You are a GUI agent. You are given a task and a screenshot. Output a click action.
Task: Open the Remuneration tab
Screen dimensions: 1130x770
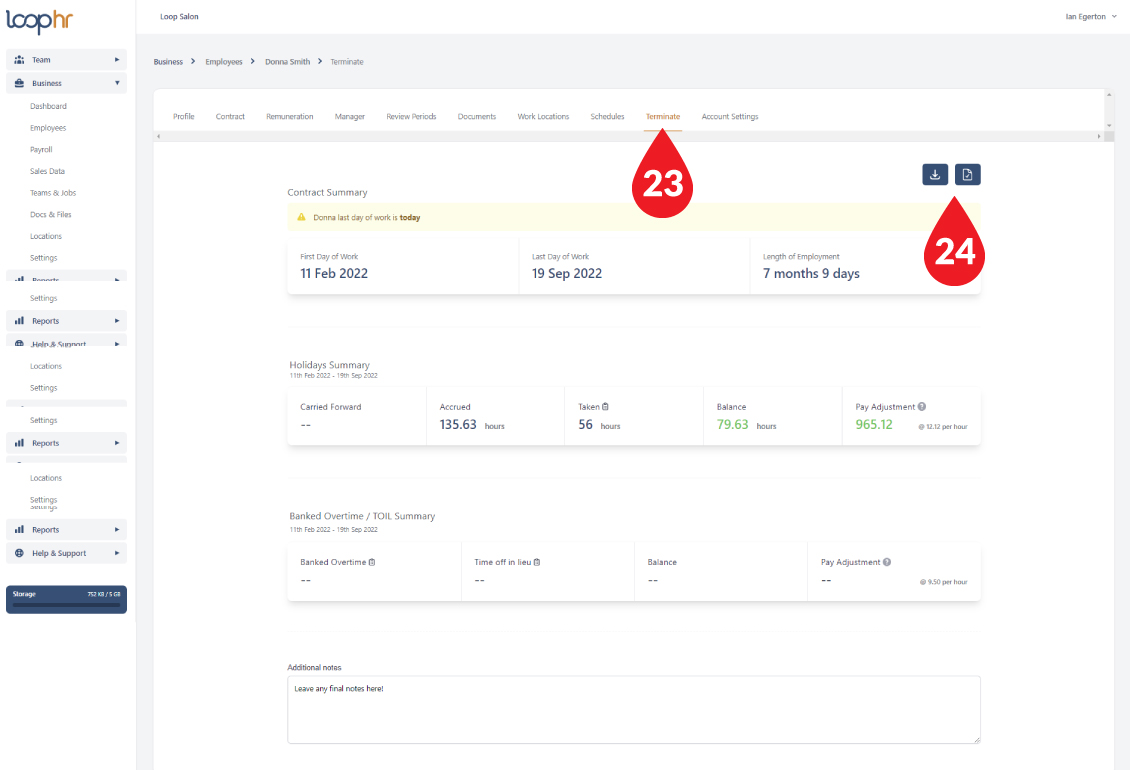pyautogui.click(x=290, y=116)
